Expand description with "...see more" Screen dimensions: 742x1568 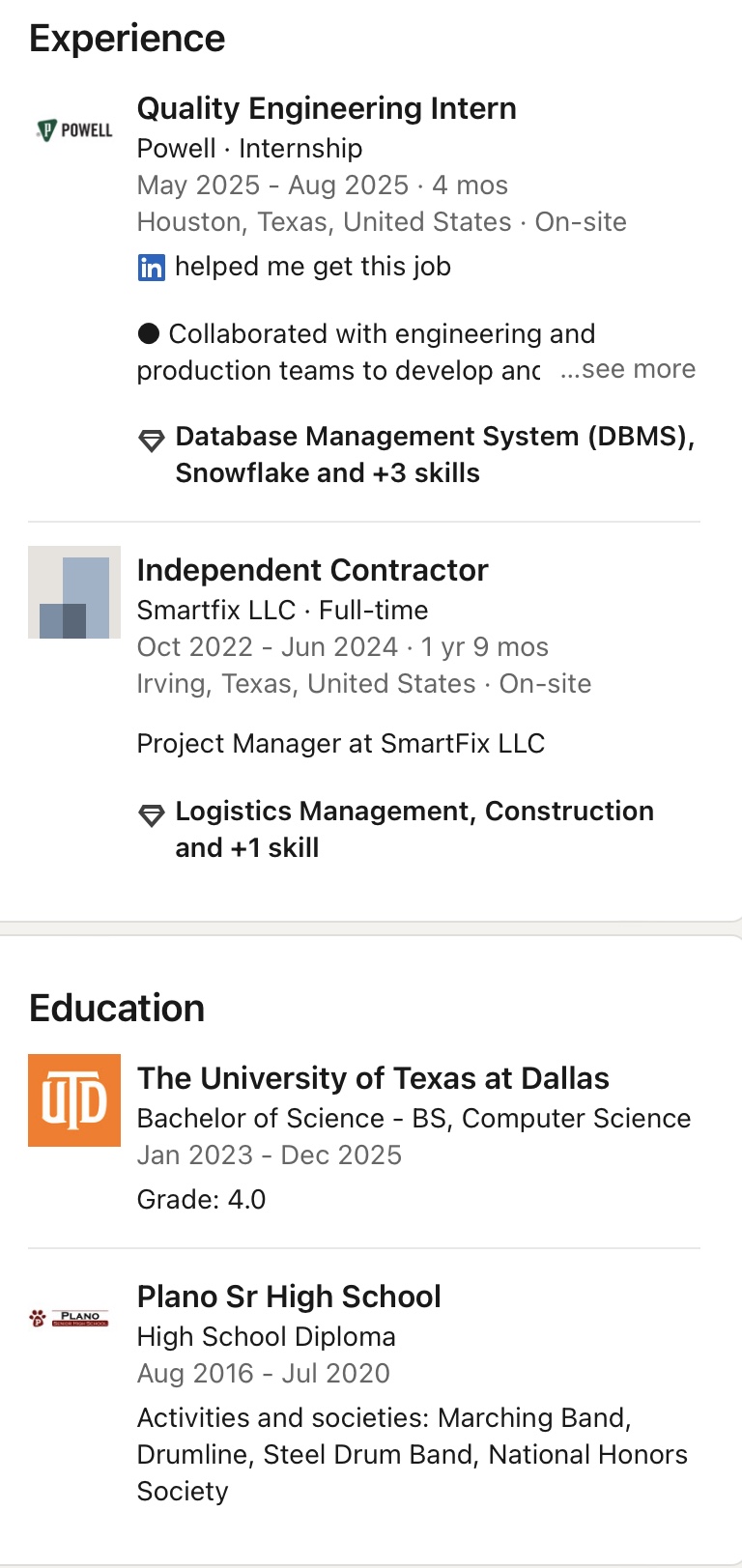tap(628, 369)
